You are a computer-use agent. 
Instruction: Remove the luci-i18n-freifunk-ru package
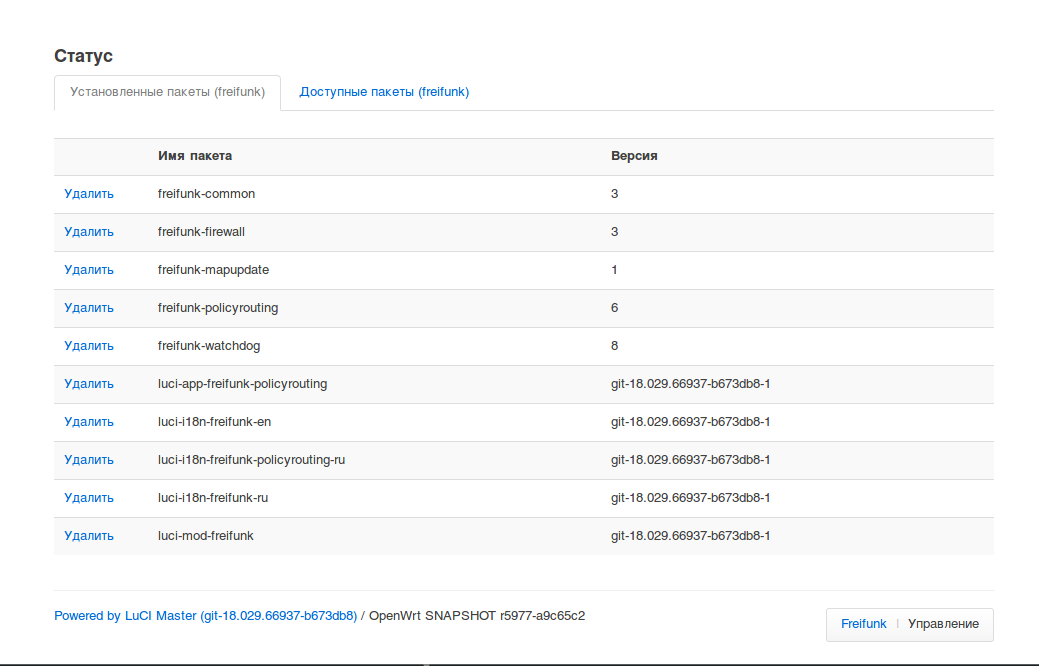(x=89, y=498)
